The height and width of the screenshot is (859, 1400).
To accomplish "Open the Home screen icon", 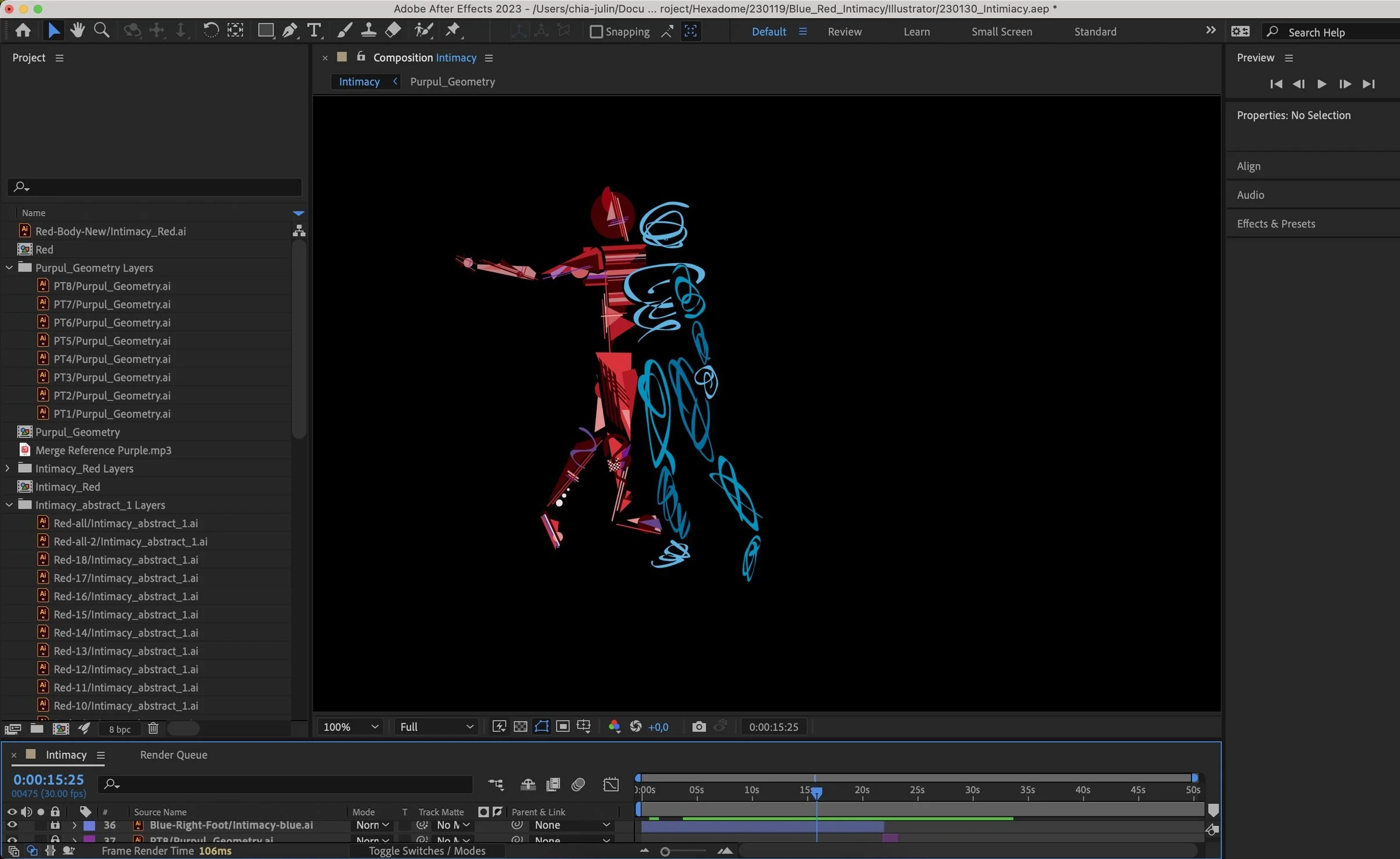I will click(23, 30).
